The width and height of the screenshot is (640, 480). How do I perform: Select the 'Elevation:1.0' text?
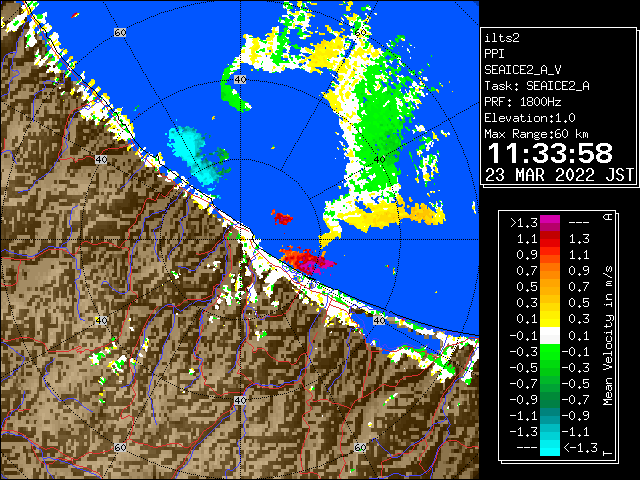[530, 118]
